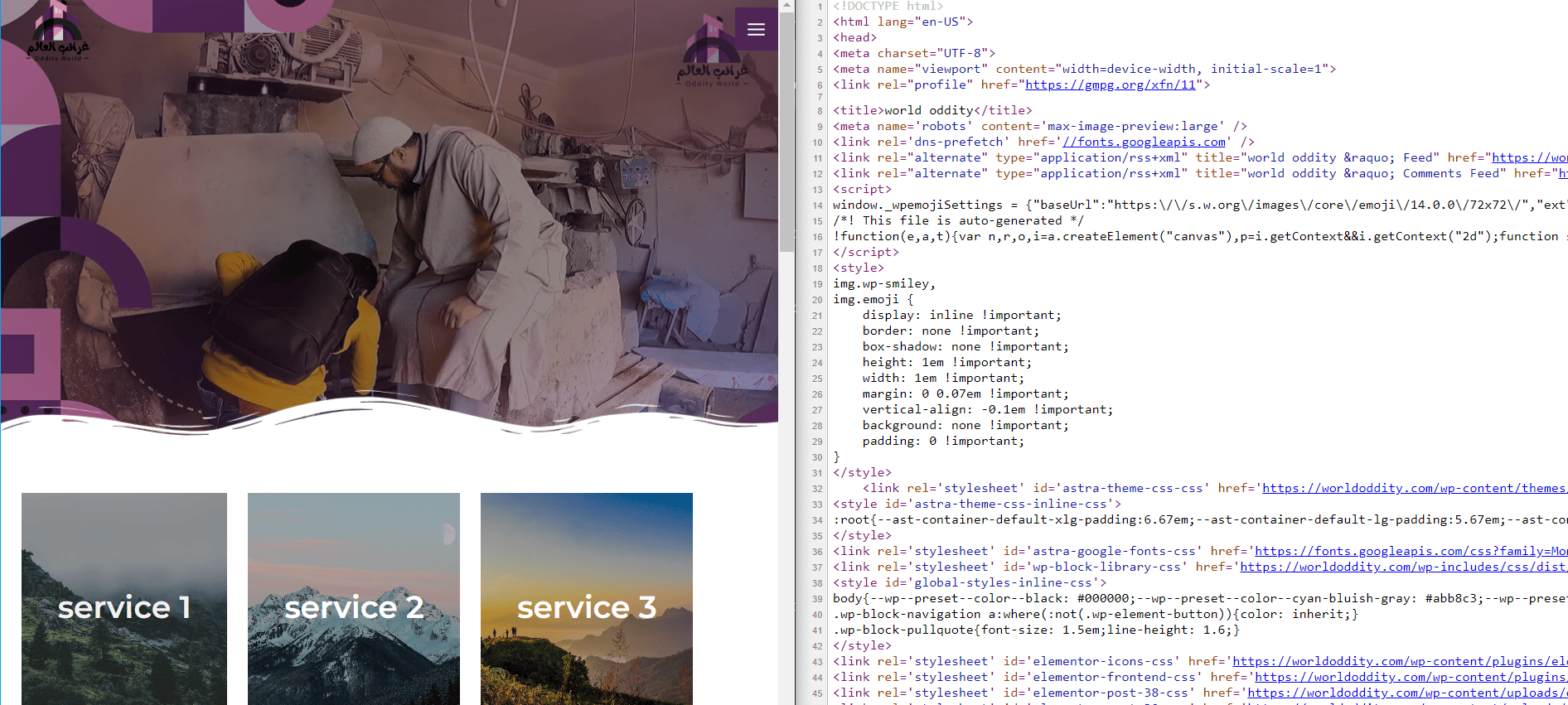The image size is (1568, 705).
Task: Open the hamburger menu on webpage
Action: [x=756, y=30]
